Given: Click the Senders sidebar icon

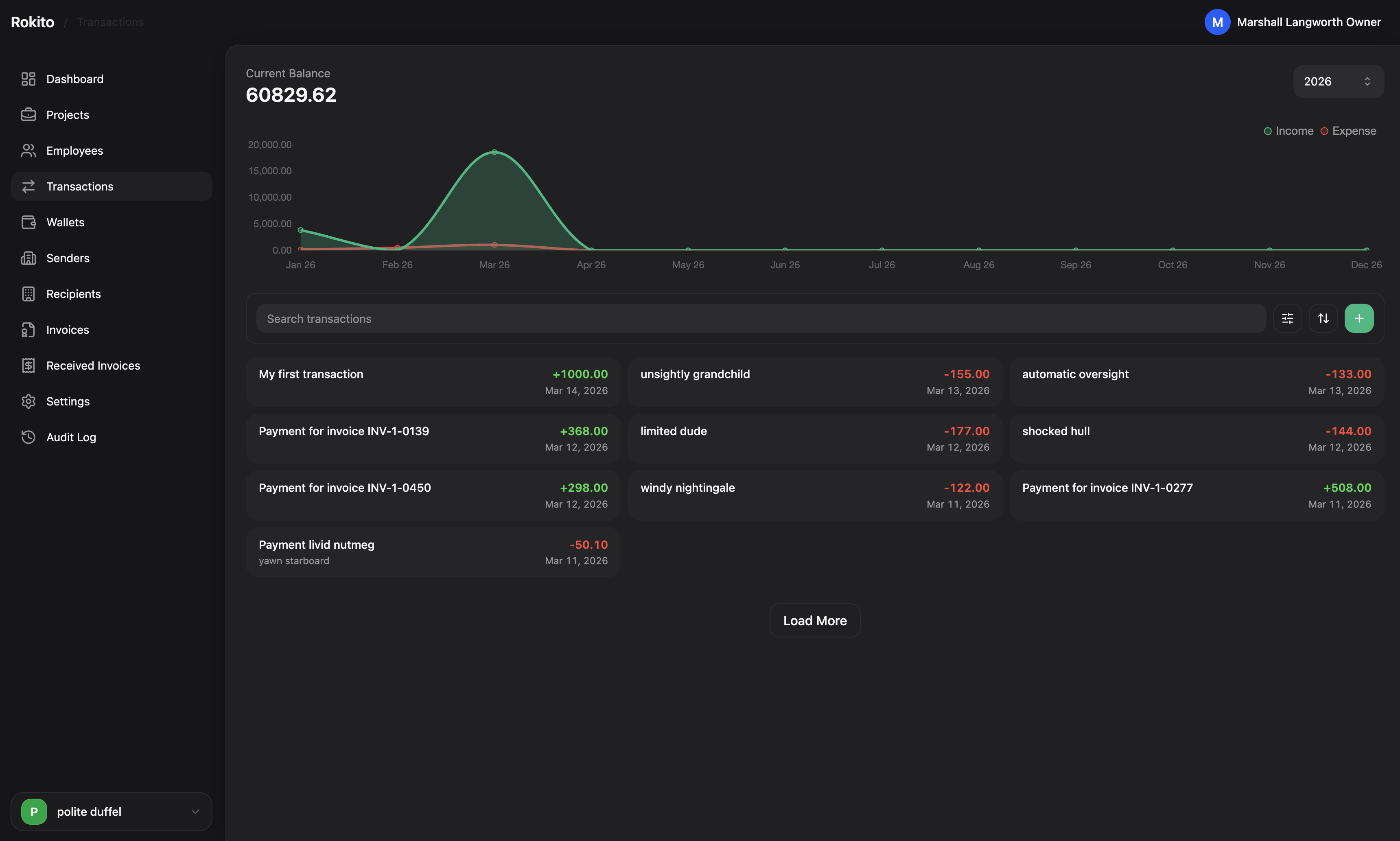Looking at the screenshot, I should tap(29, 258).
